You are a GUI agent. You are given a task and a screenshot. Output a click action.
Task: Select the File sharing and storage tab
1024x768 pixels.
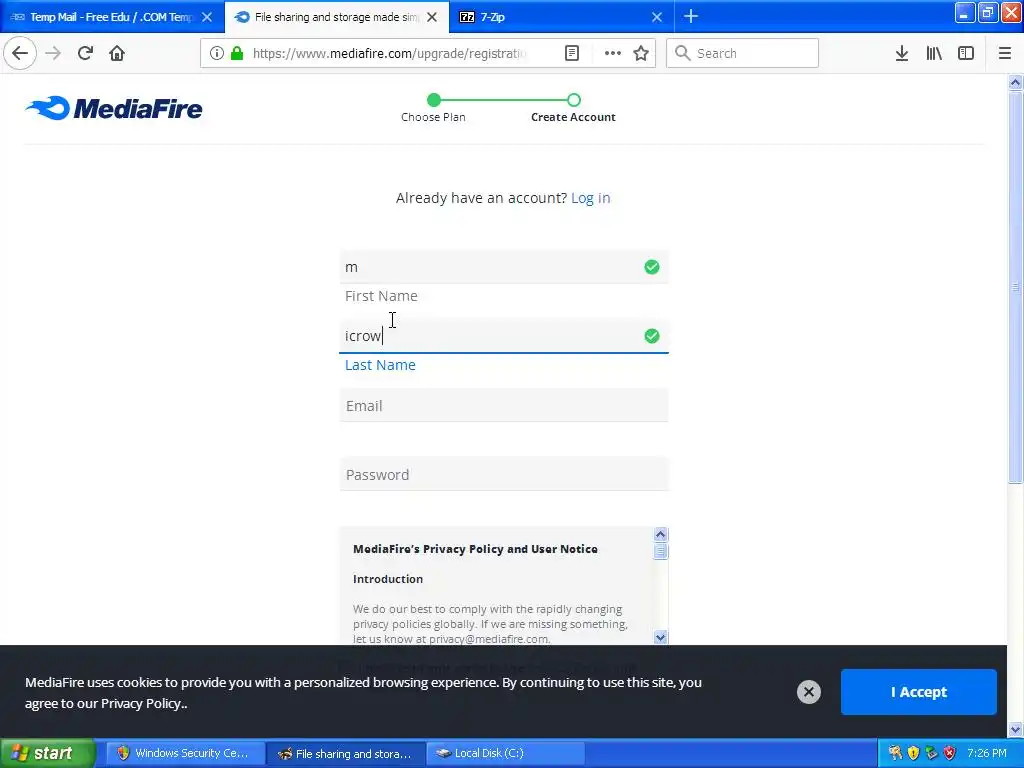(337, 17)
